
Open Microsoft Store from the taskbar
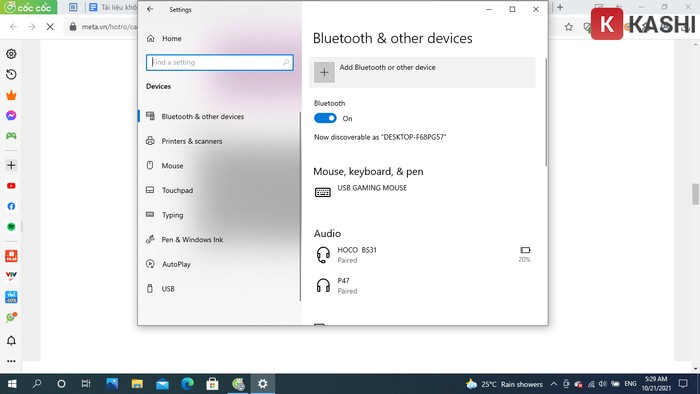tap(212, 384)
